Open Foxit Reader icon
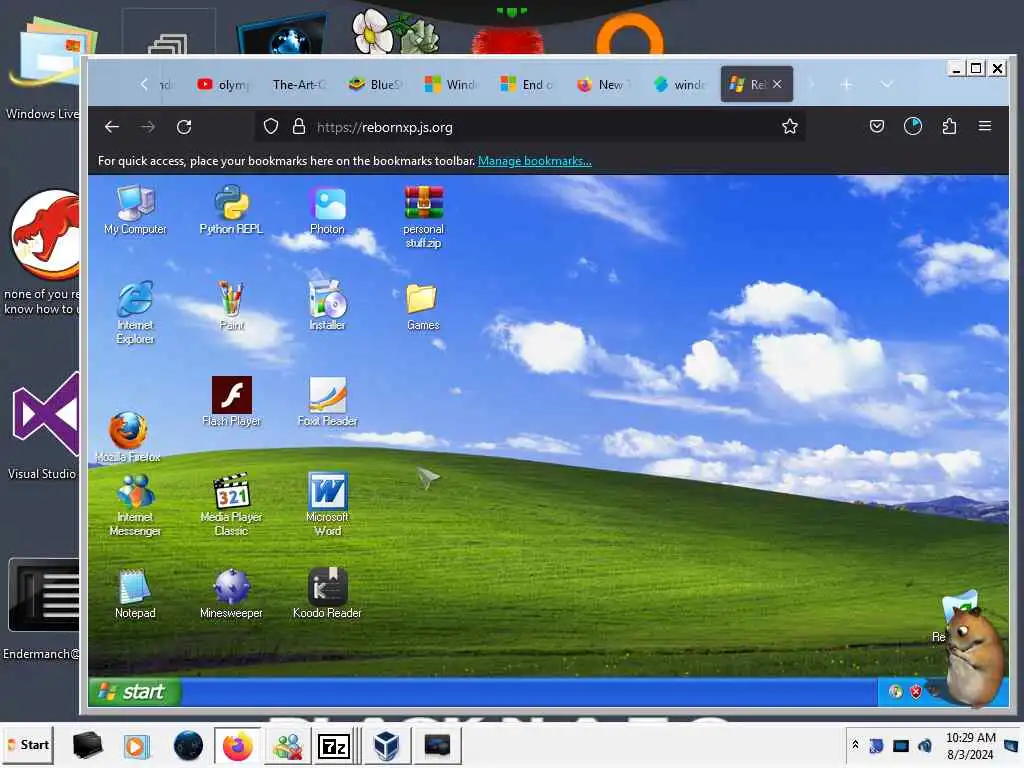This screenshot has width=1024, height=768. [327, 401]
